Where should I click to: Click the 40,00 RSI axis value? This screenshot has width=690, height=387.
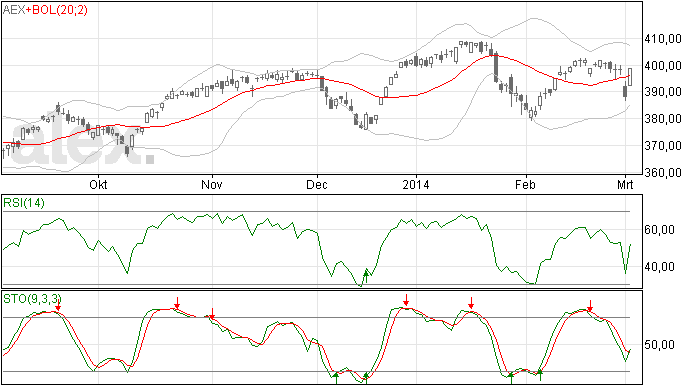click(x=660, y=267)
